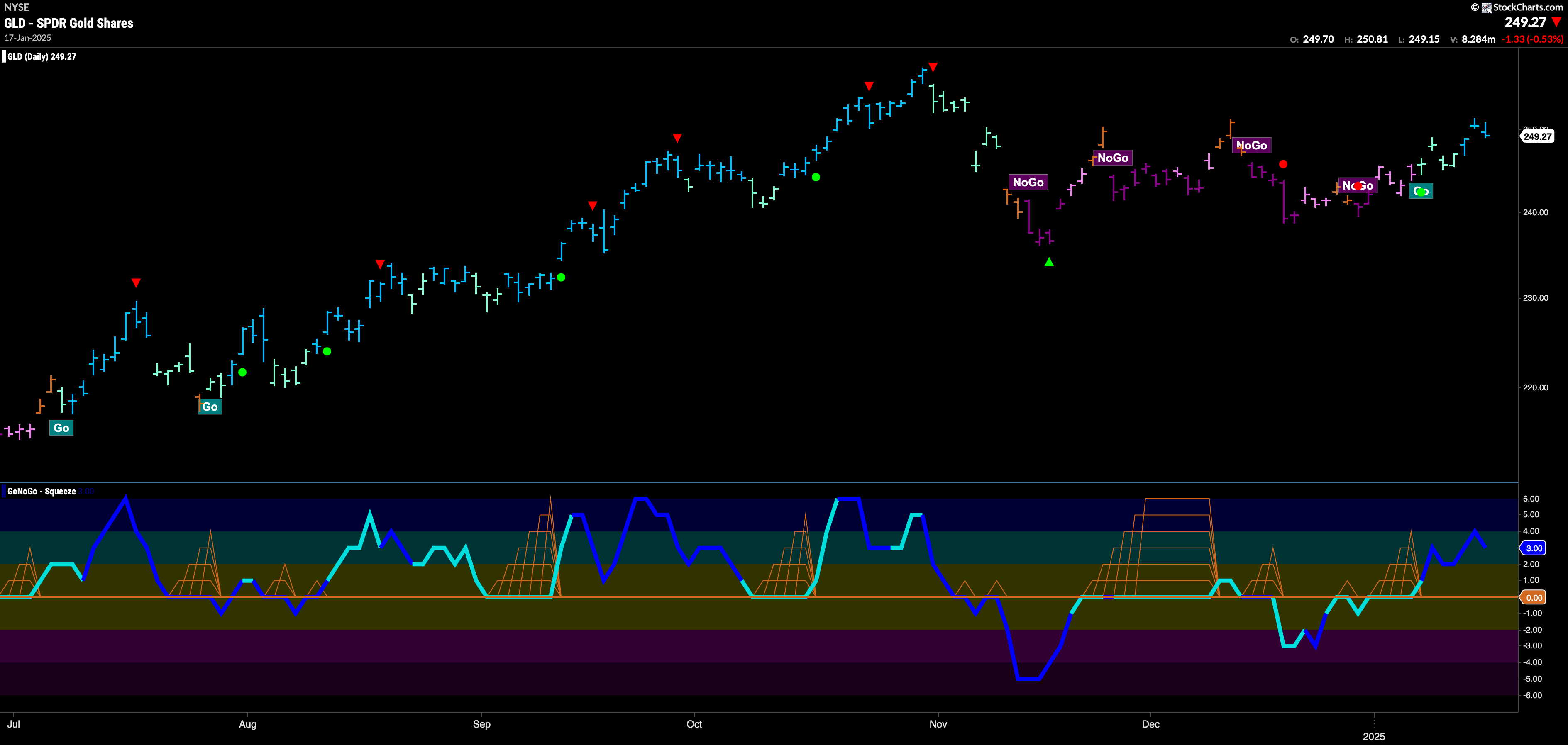Click the Oct label on the time axis

[694, 724]
